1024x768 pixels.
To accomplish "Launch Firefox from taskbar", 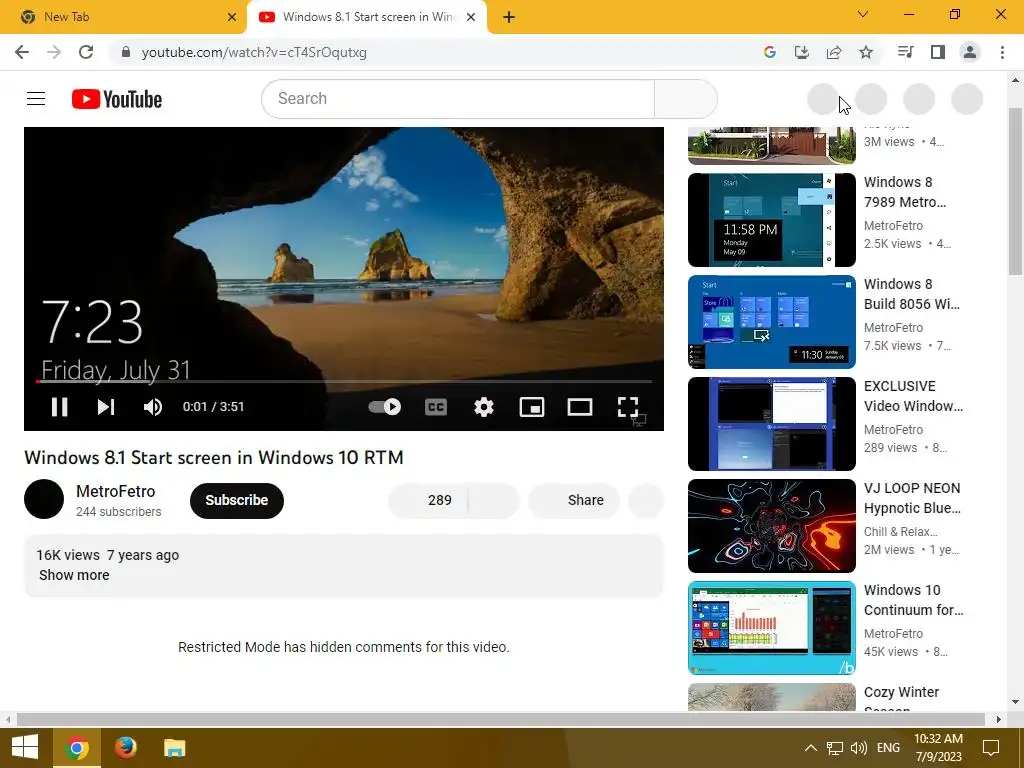I will pyautogui.click(x=125, y=747).
